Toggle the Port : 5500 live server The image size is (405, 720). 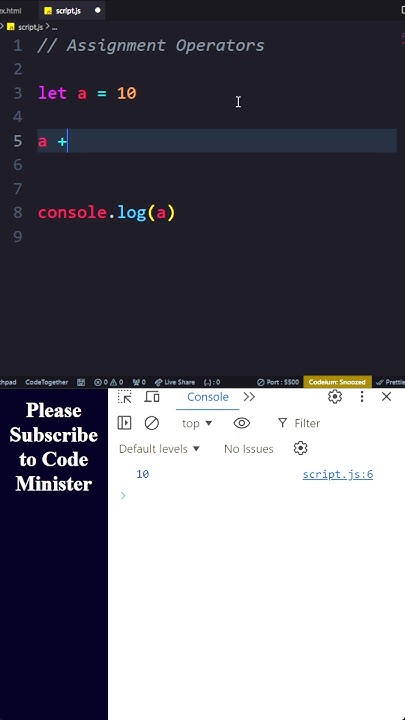pyautogui.click(x=278, y=382)
